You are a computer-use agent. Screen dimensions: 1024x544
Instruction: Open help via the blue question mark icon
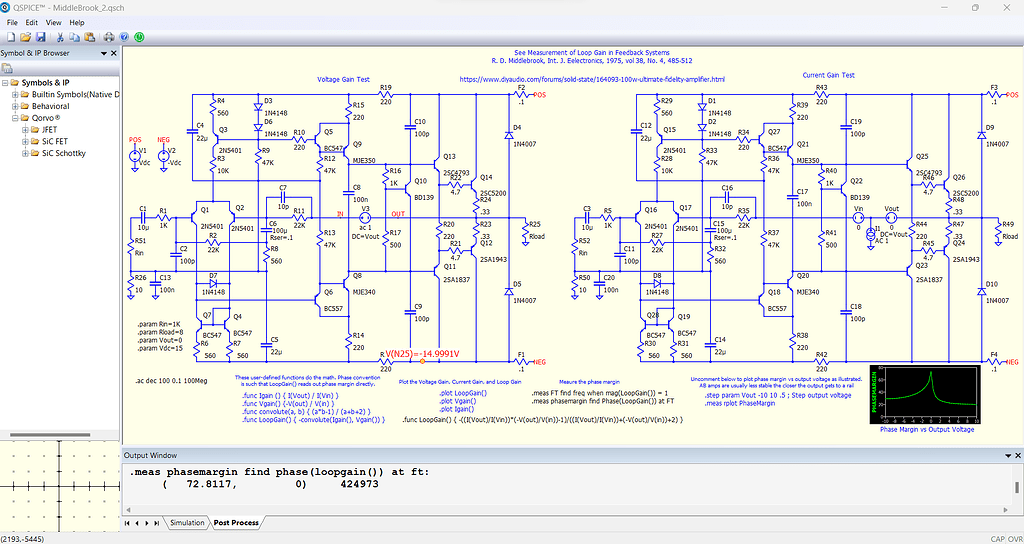coord(124,37)
